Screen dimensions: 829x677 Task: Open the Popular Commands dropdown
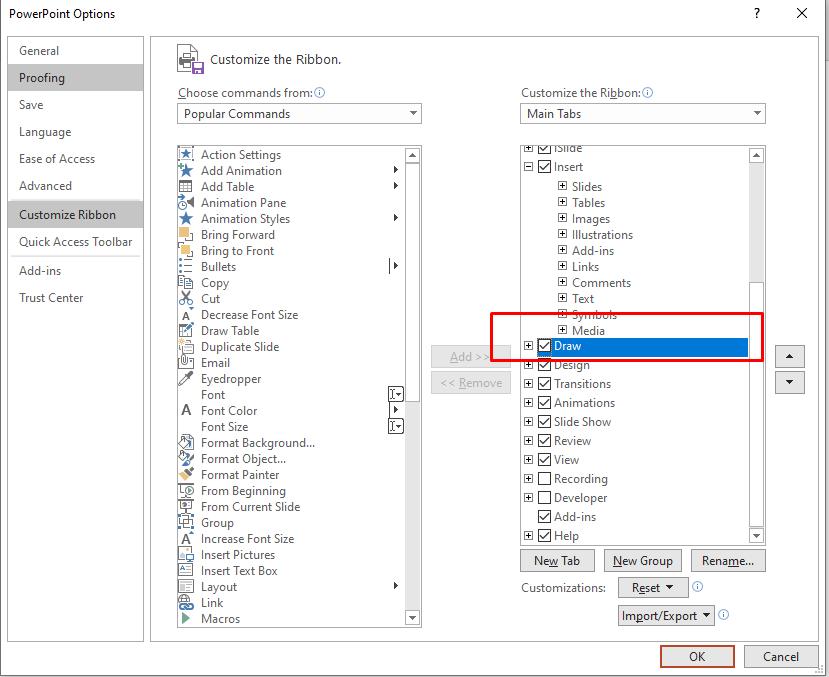click(x=299, y=114)
